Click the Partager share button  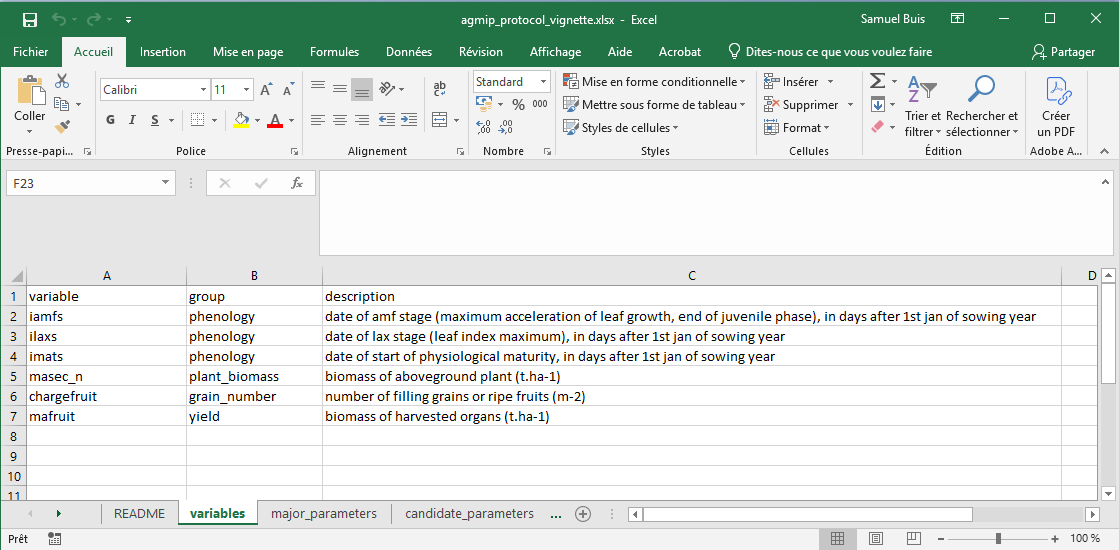click(1063, 52)
